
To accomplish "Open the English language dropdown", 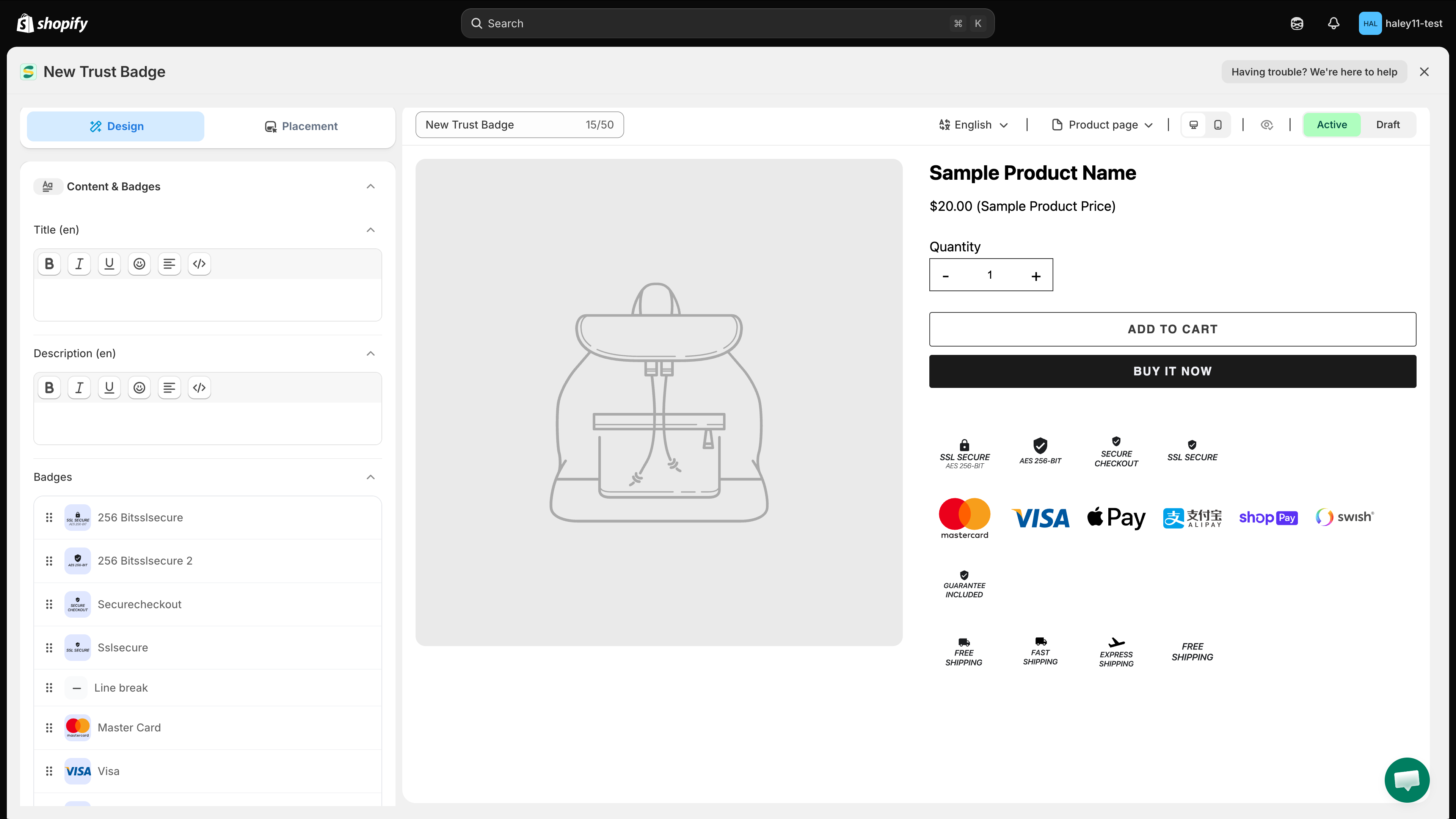I will (x=973, y=125).
